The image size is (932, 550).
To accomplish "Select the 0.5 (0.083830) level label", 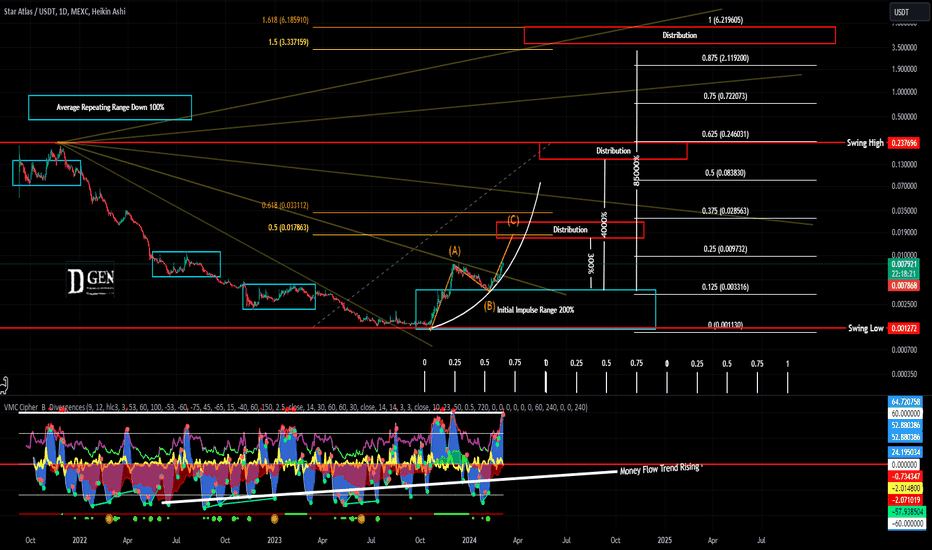I will [x=725, y=173].
